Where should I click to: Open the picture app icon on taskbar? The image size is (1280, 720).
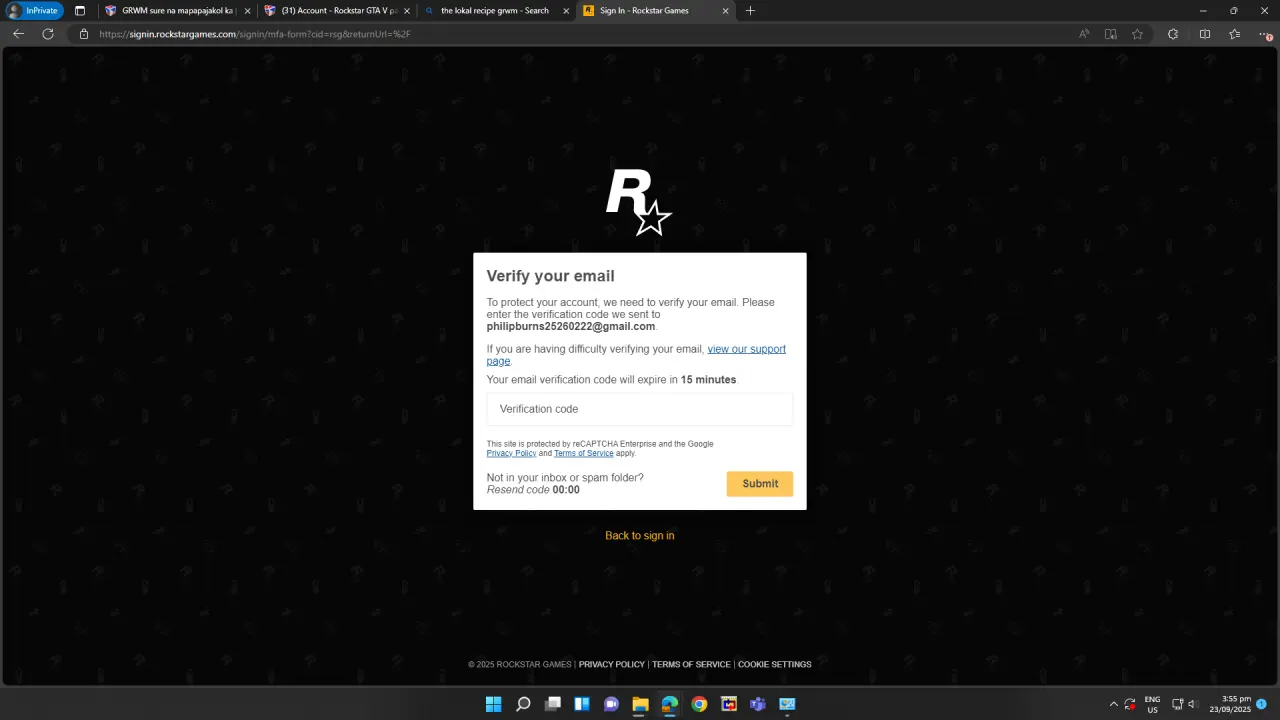[787, 704]
